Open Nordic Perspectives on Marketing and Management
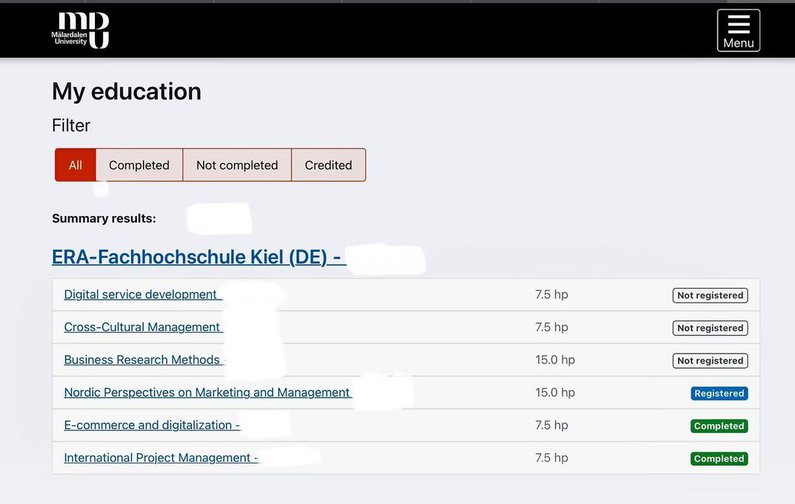 [x=207, y=393]
